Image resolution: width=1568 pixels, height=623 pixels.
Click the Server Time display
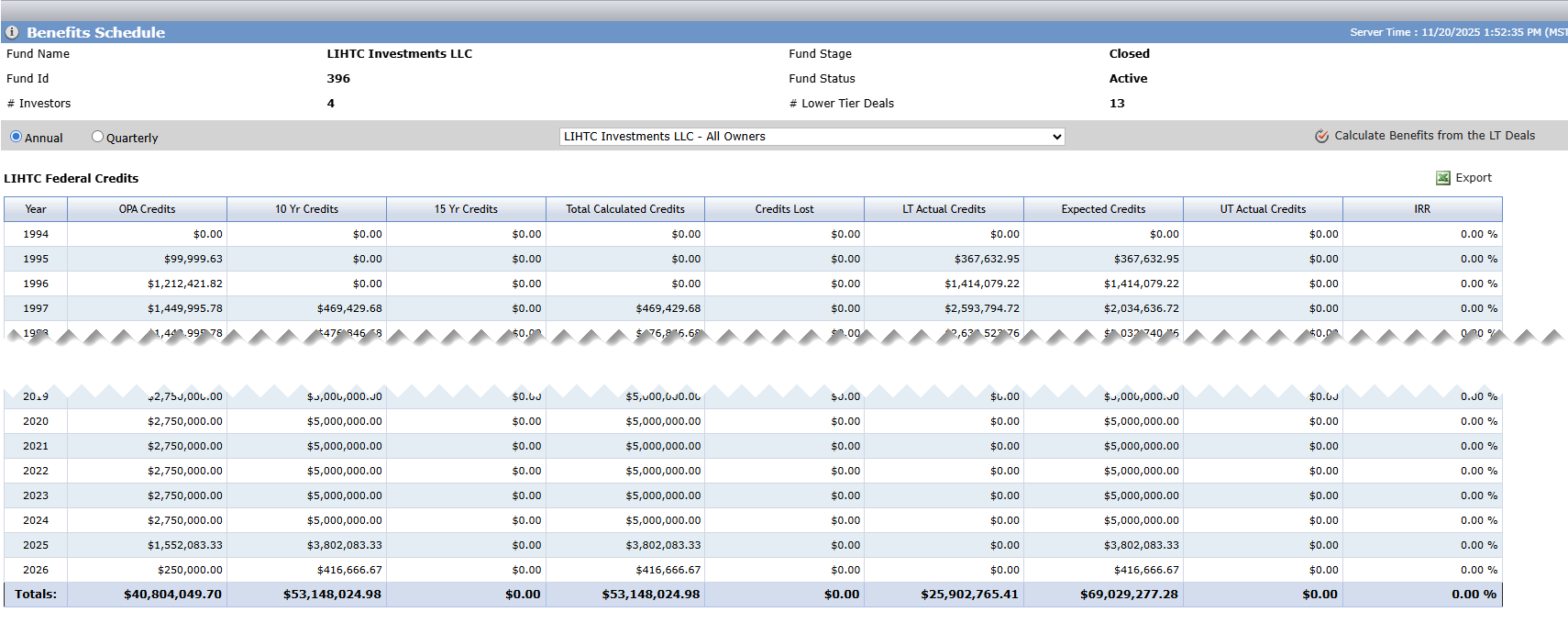click(x=1458, y=32)
